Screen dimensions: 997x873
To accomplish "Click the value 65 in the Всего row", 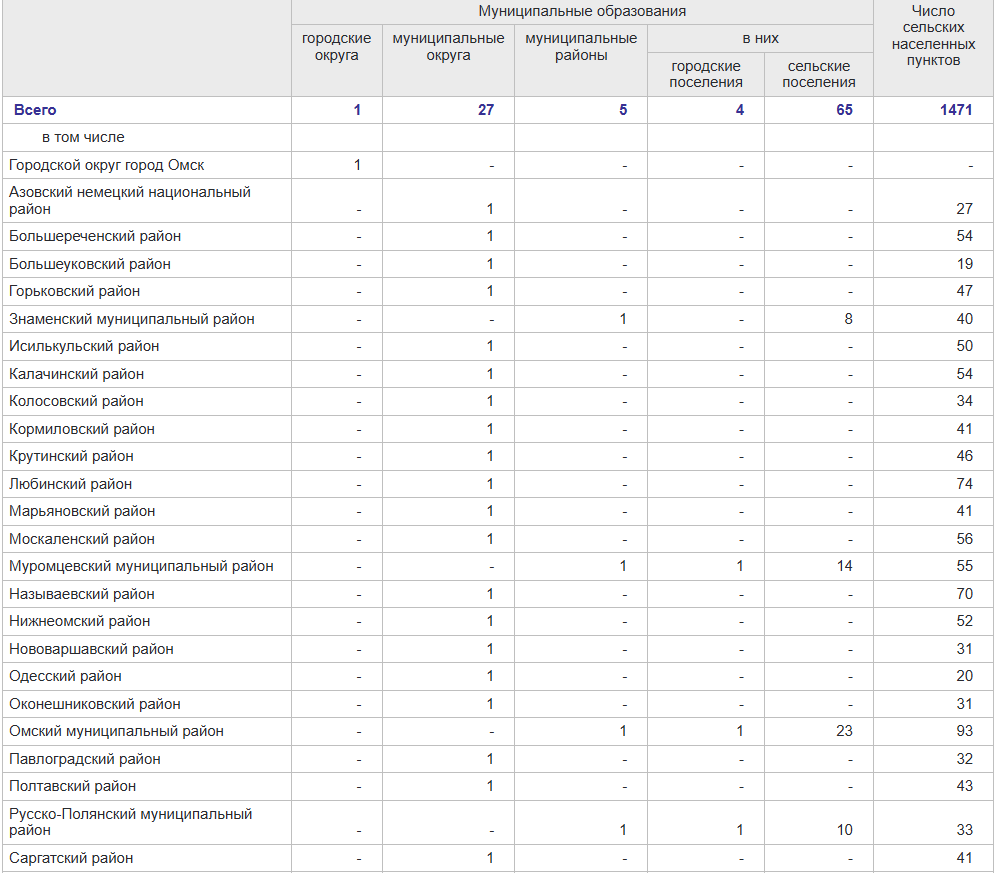I will [844, 110].
